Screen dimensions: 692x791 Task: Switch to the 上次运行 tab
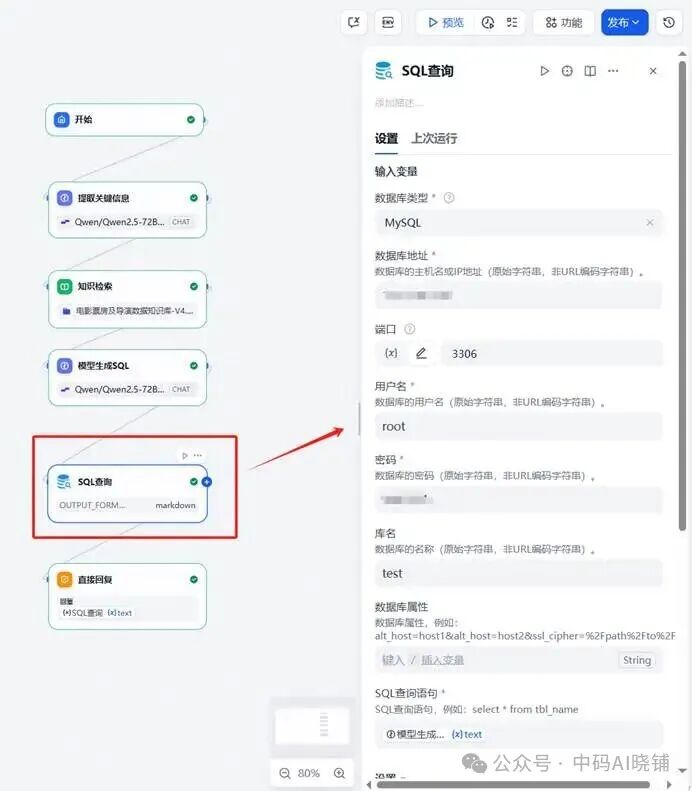tap(434, 138)
